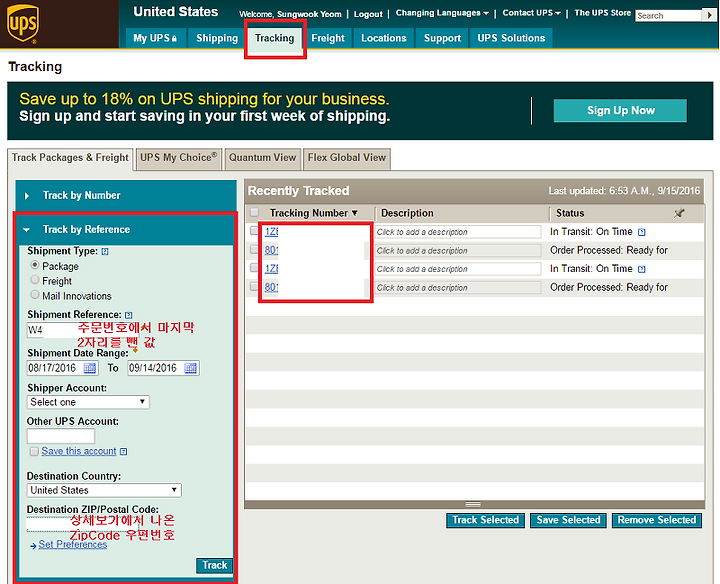Select the Package radio button

(x=34, y=265)
